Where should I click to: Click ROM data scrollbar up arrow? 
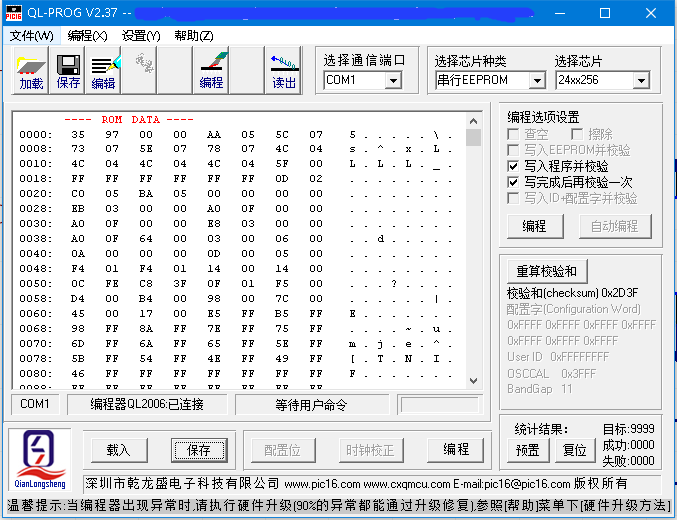click(473, 121)
